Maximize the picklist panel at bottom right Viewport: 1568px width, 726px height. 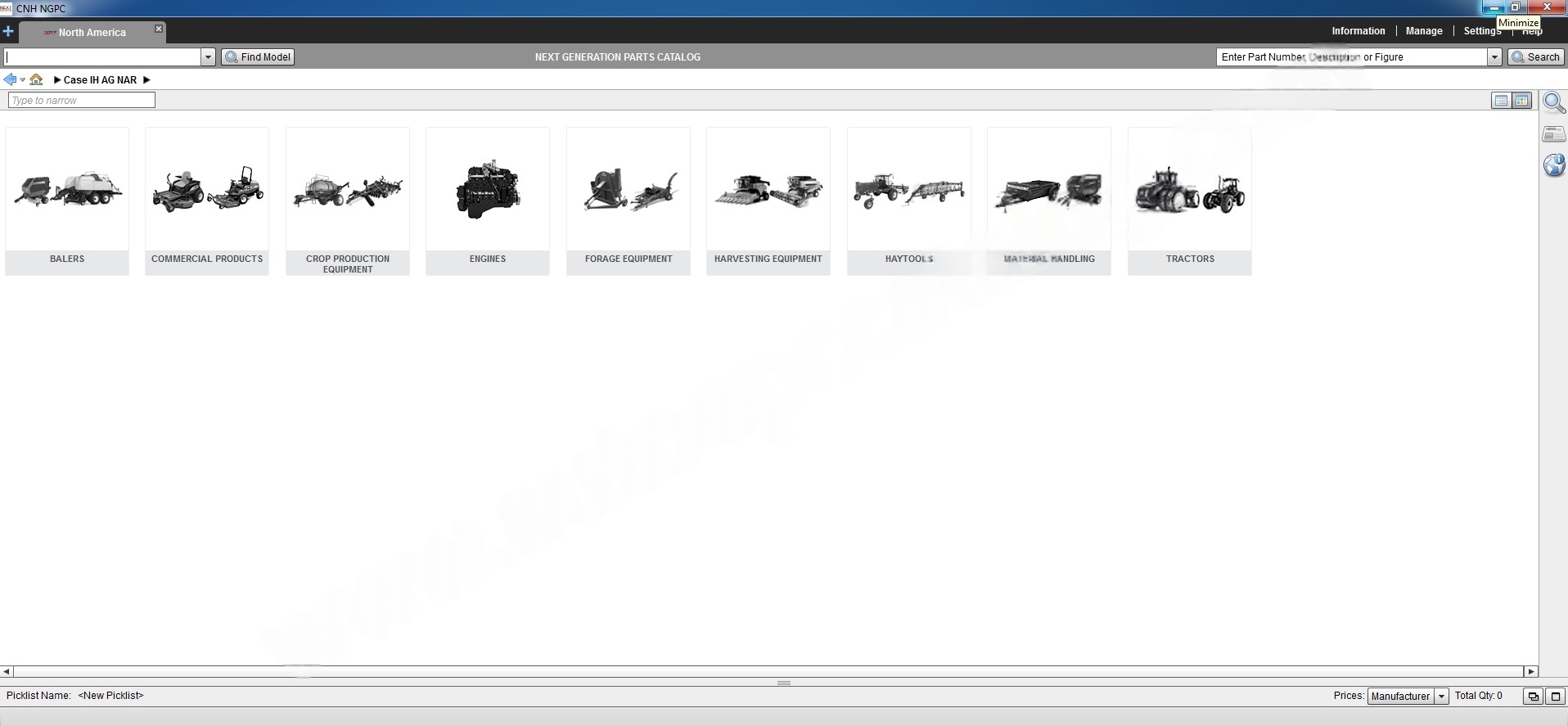pos(1556,697)
